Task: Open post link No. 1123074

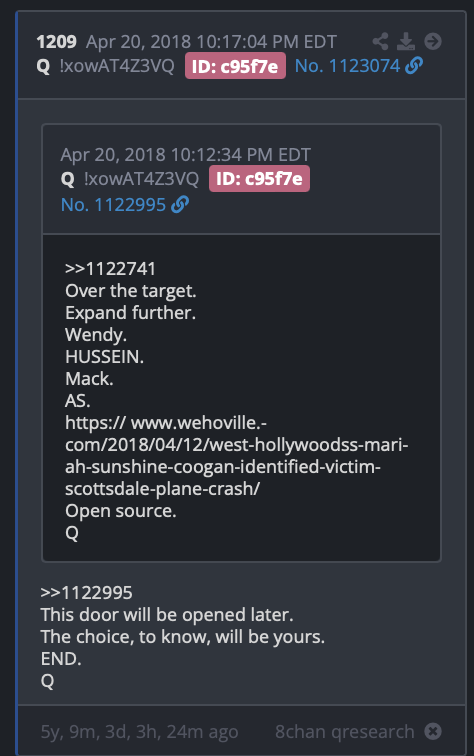Action: [347, 66]
